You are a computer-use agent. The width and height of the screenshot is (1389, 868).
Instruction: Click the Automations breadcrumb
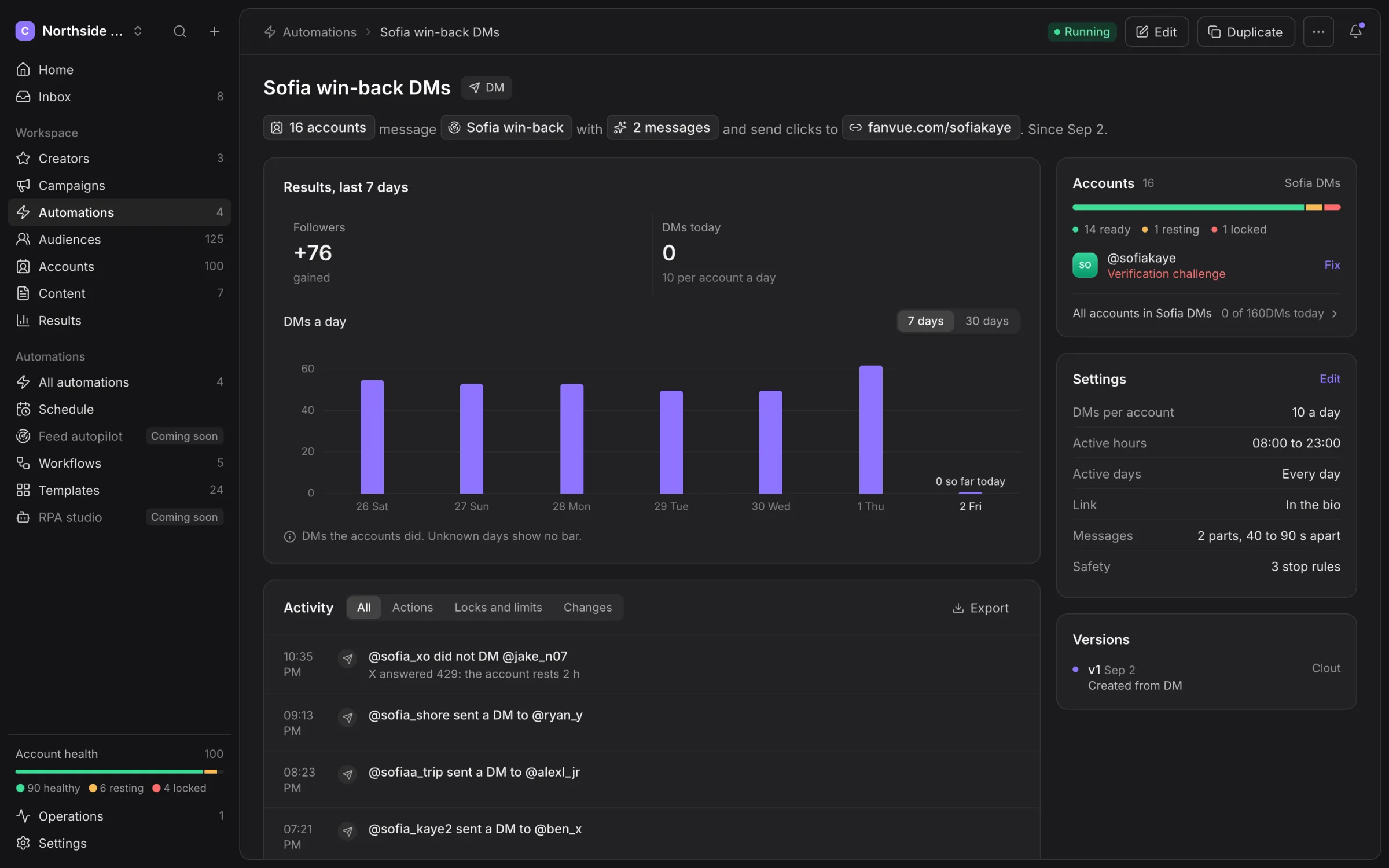pos(311,32)
